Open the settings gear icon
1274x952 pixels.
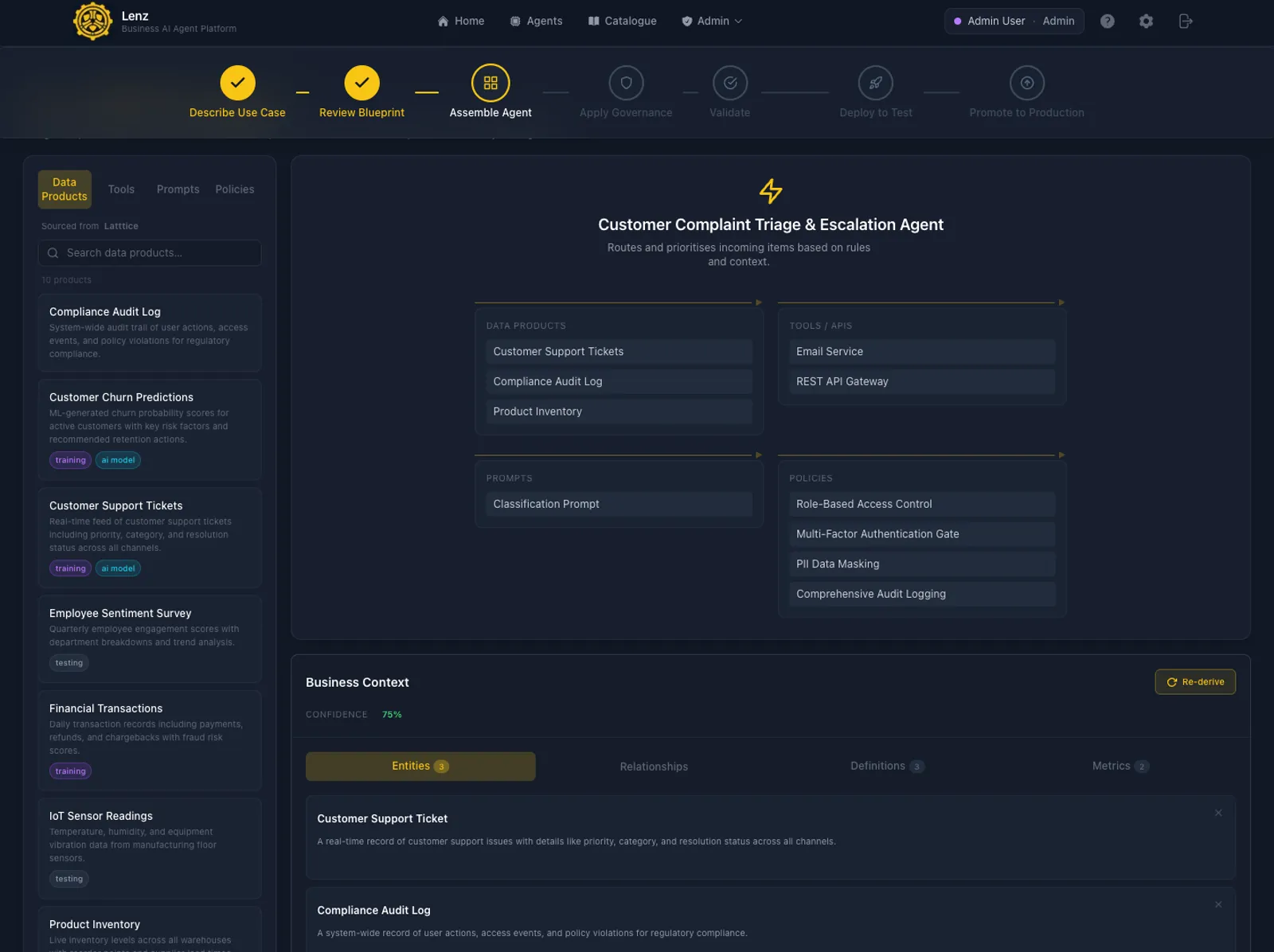pos(1146,21)
